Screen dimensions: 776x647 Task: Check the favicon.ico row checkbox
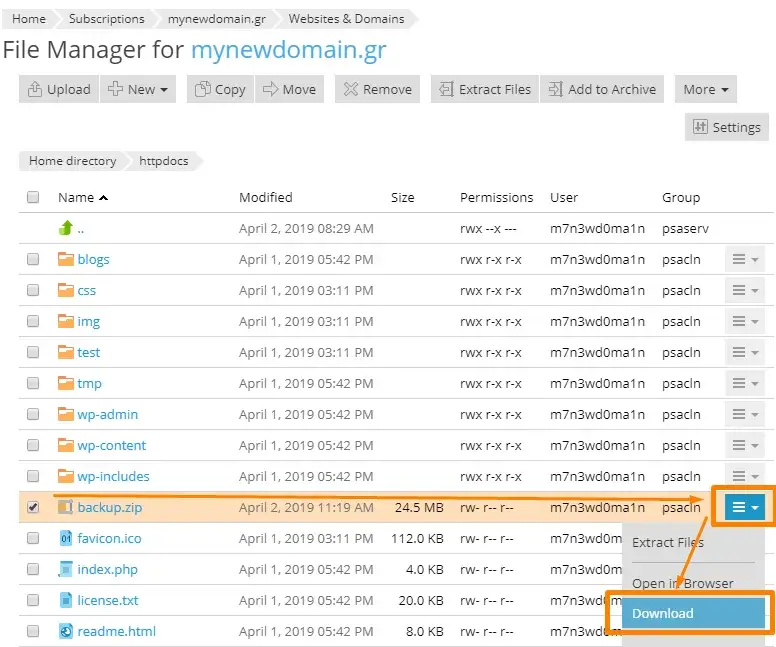tap(33, 538)
